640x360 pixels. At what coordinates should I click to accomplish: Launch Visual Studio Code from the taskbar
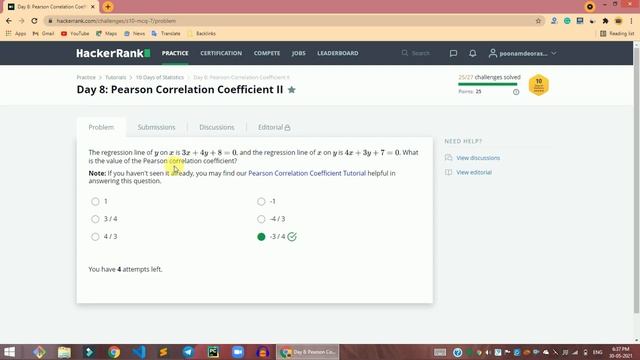coord(139,352)
